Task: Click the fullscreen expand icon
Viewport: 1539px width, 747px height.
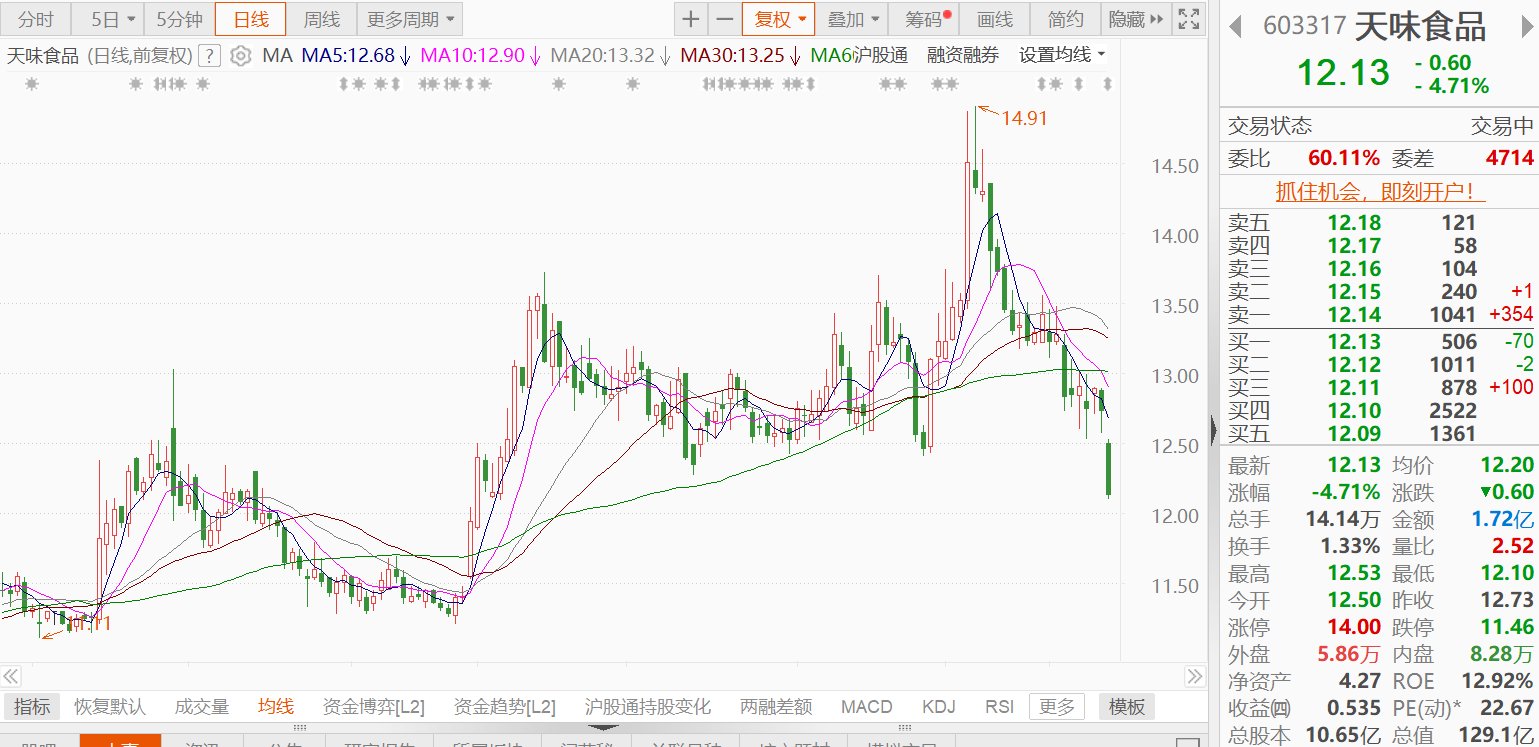Action: coord(1188,19)
